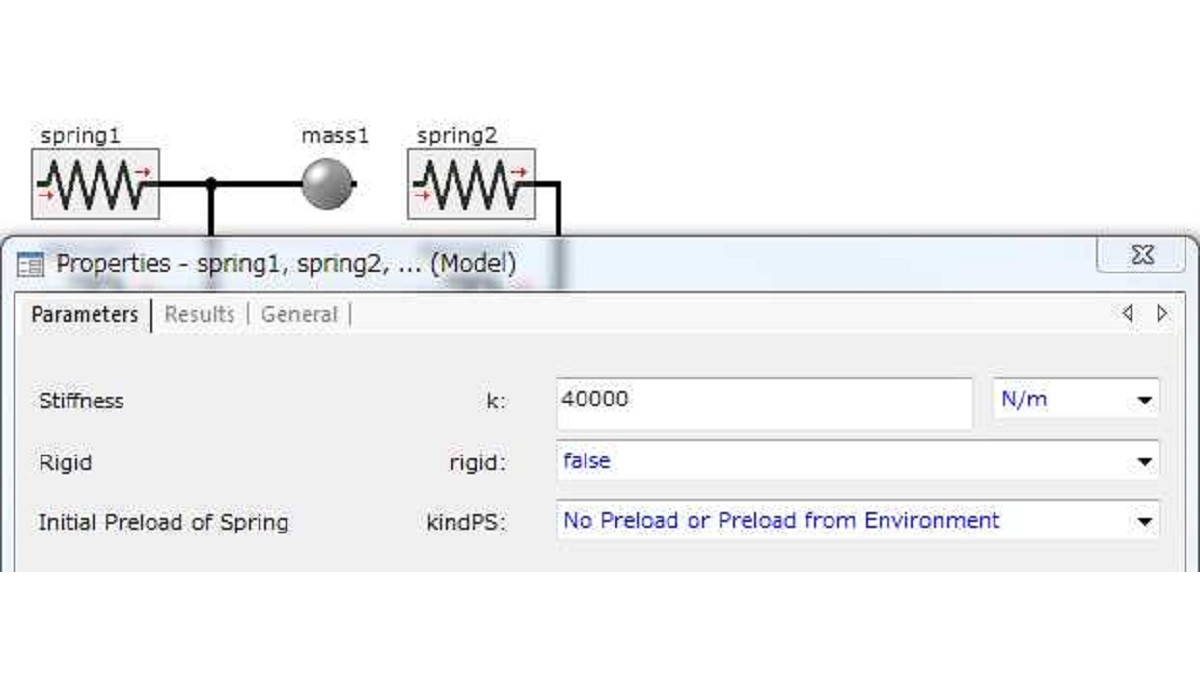Select the spring2 component icon
This screenshot has height=675, width=1200.
471,184
